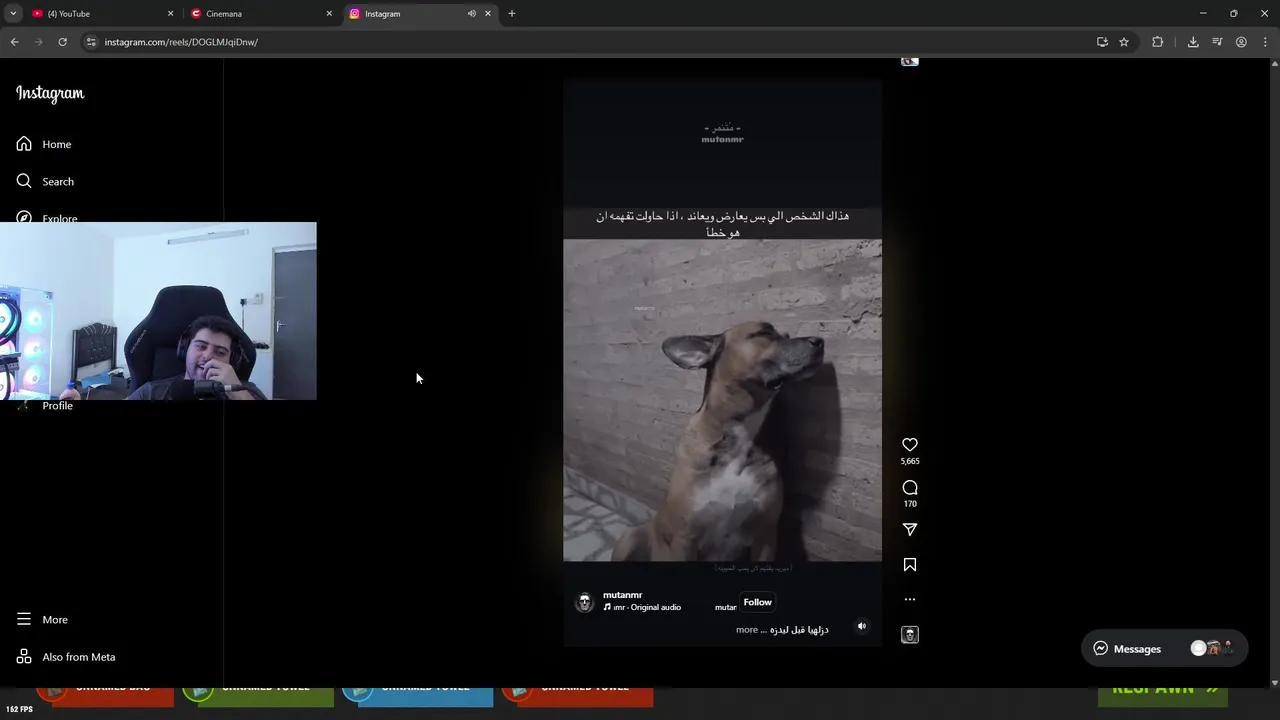
Task: Open audio thumbnail below reel actions
Action: 910,635
